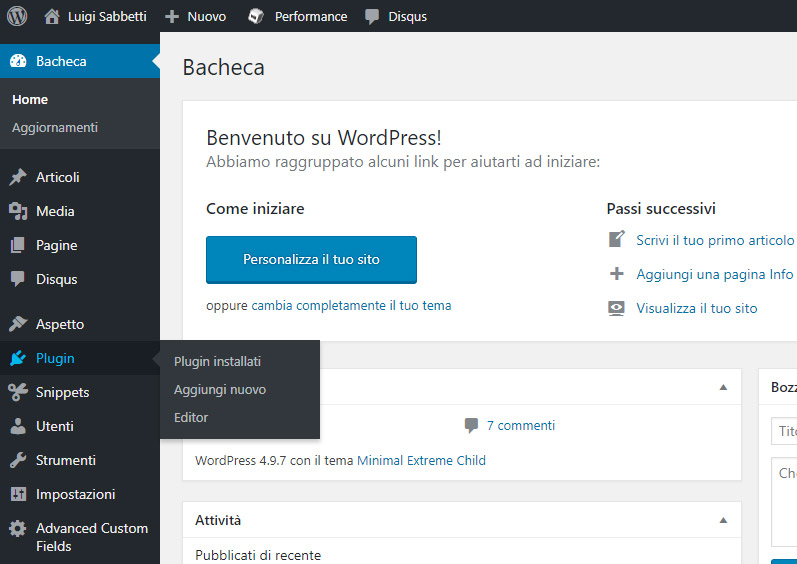Collapse the In sintesi panel with its arrow
The width and height of the screenshot is (797, 564).
tap(723, 387)
